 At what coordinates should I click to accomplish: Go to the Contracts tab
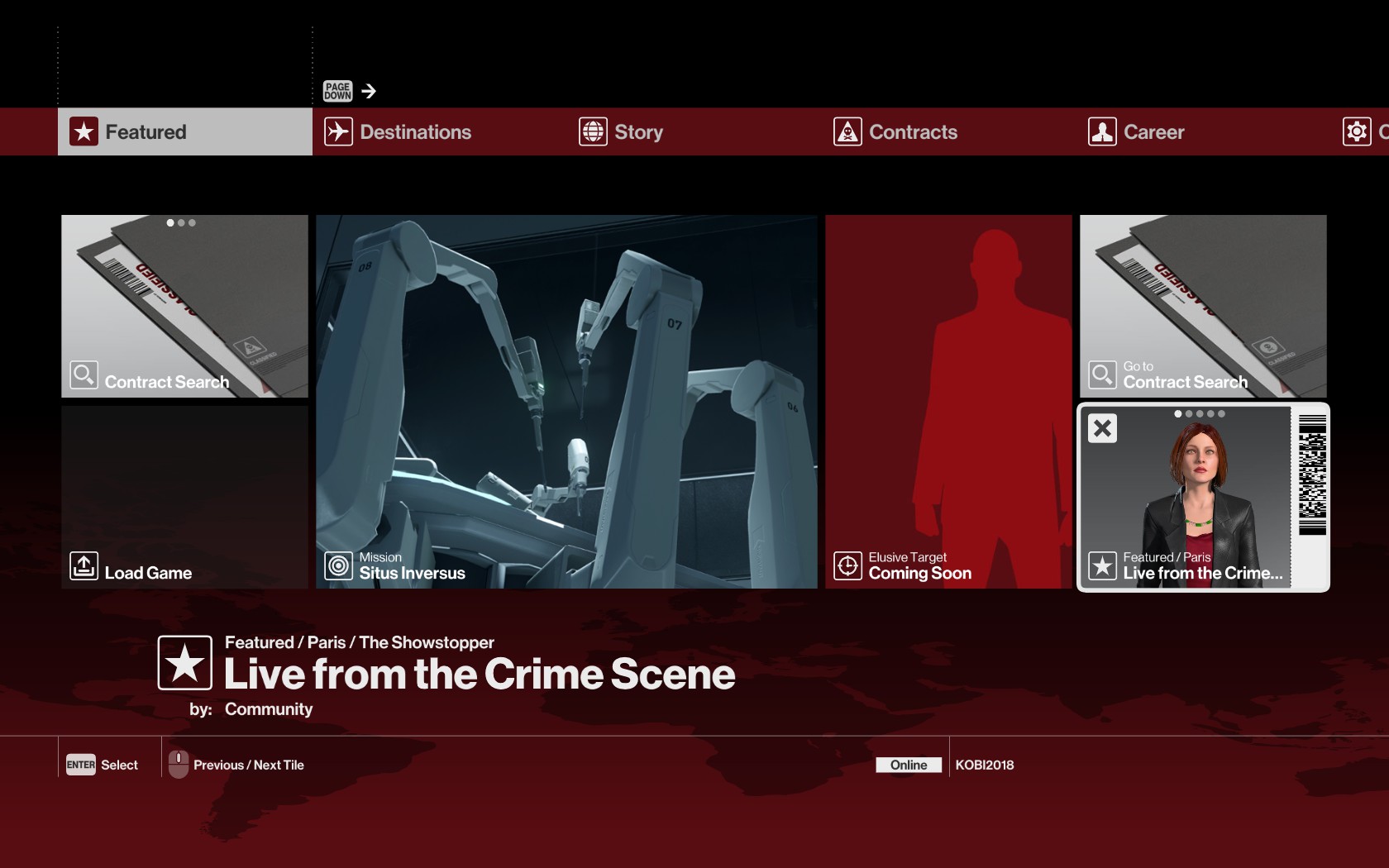[949, 131]
